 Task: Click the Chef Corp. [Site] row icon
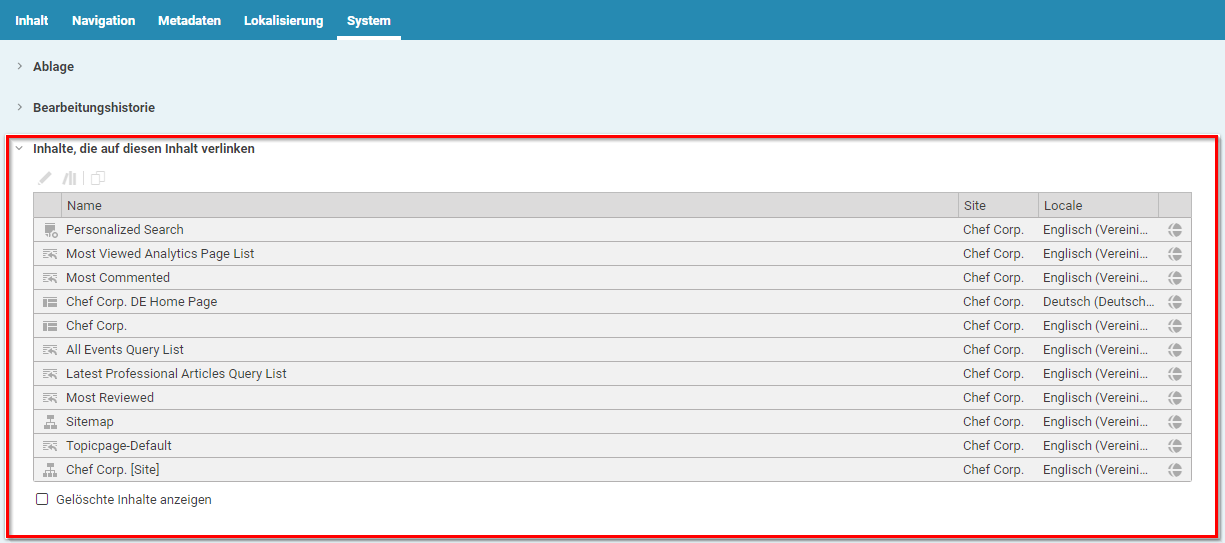[x=50, y=470]
